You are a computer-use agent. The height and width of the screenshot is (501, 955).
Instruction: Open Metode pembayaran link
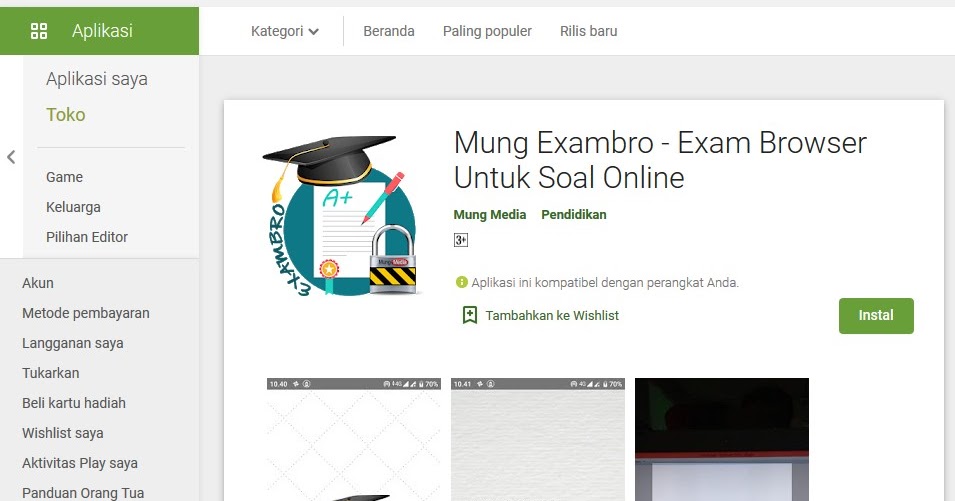tap(86, 313)
